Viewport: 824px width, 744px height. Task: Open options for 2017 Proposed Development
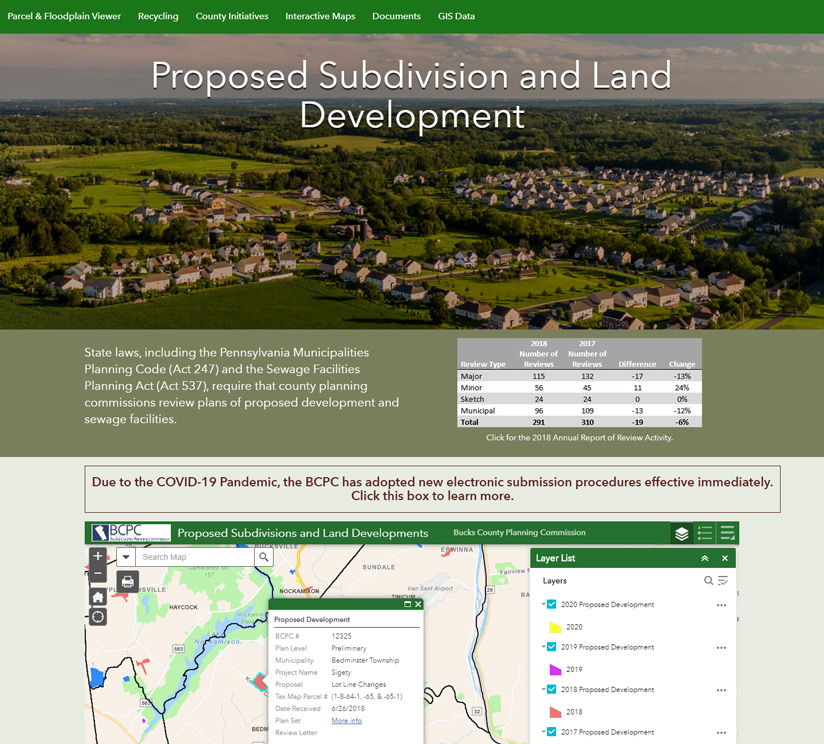[722, 732]
